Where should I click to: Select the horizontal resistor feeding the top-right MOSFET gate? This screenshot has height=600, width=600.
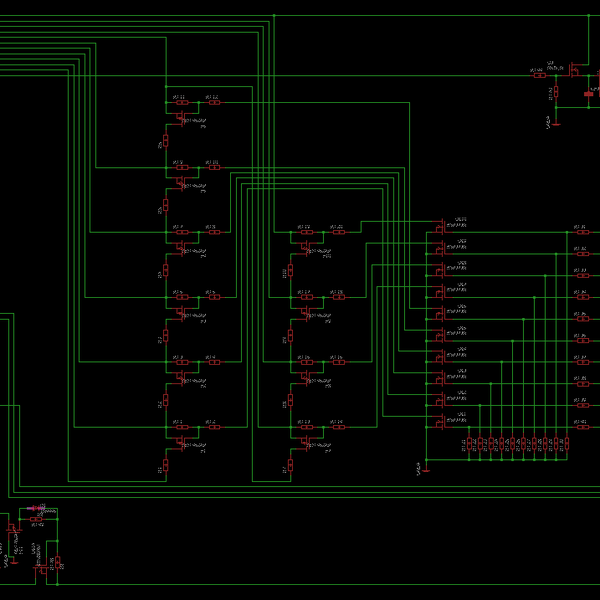(x=540, y=75)
